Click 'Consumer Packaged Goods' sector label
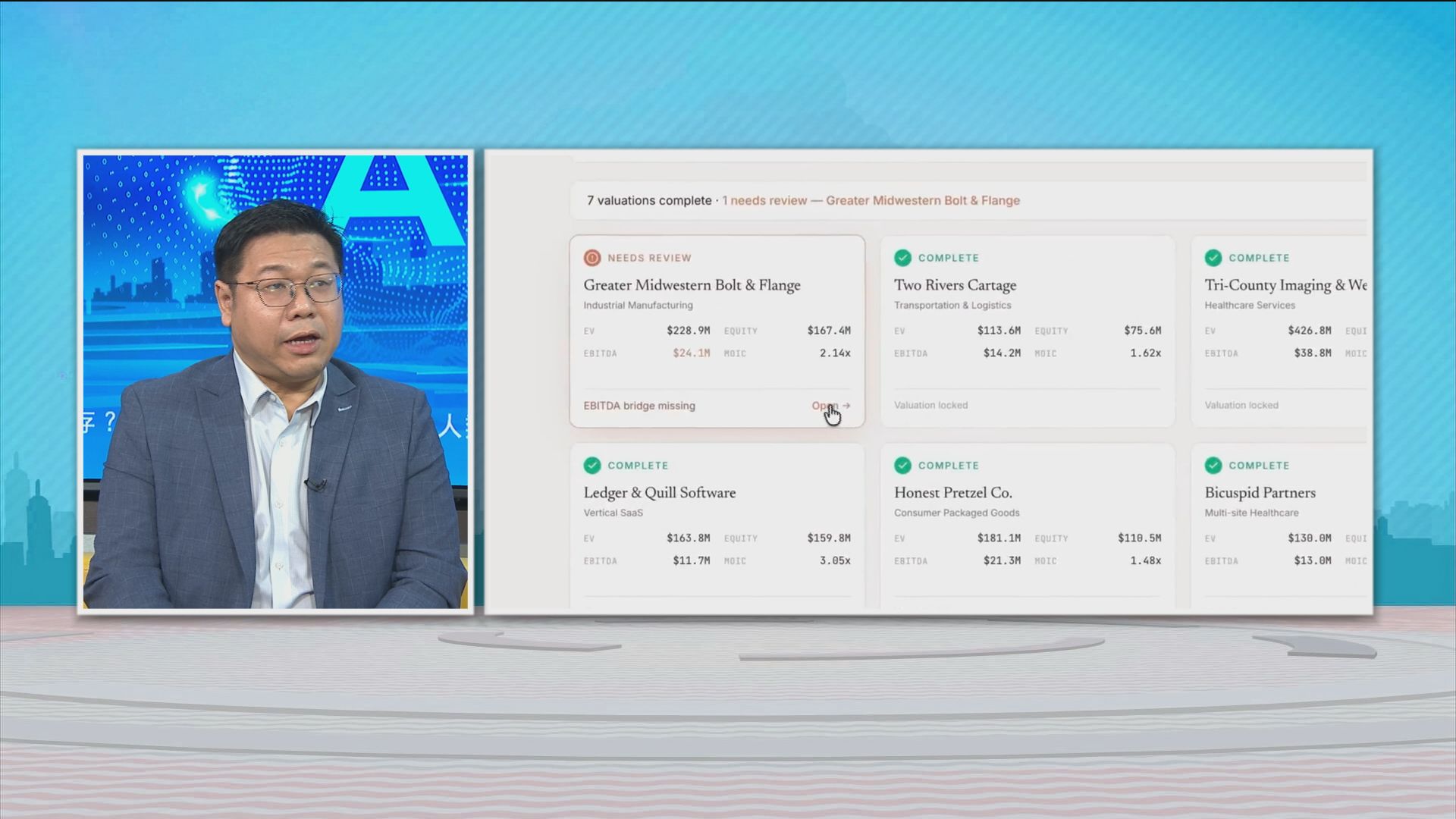Image resolution: width=1456 pixels, height=819 pixels. pyautogui.click(x=956, y=513)
